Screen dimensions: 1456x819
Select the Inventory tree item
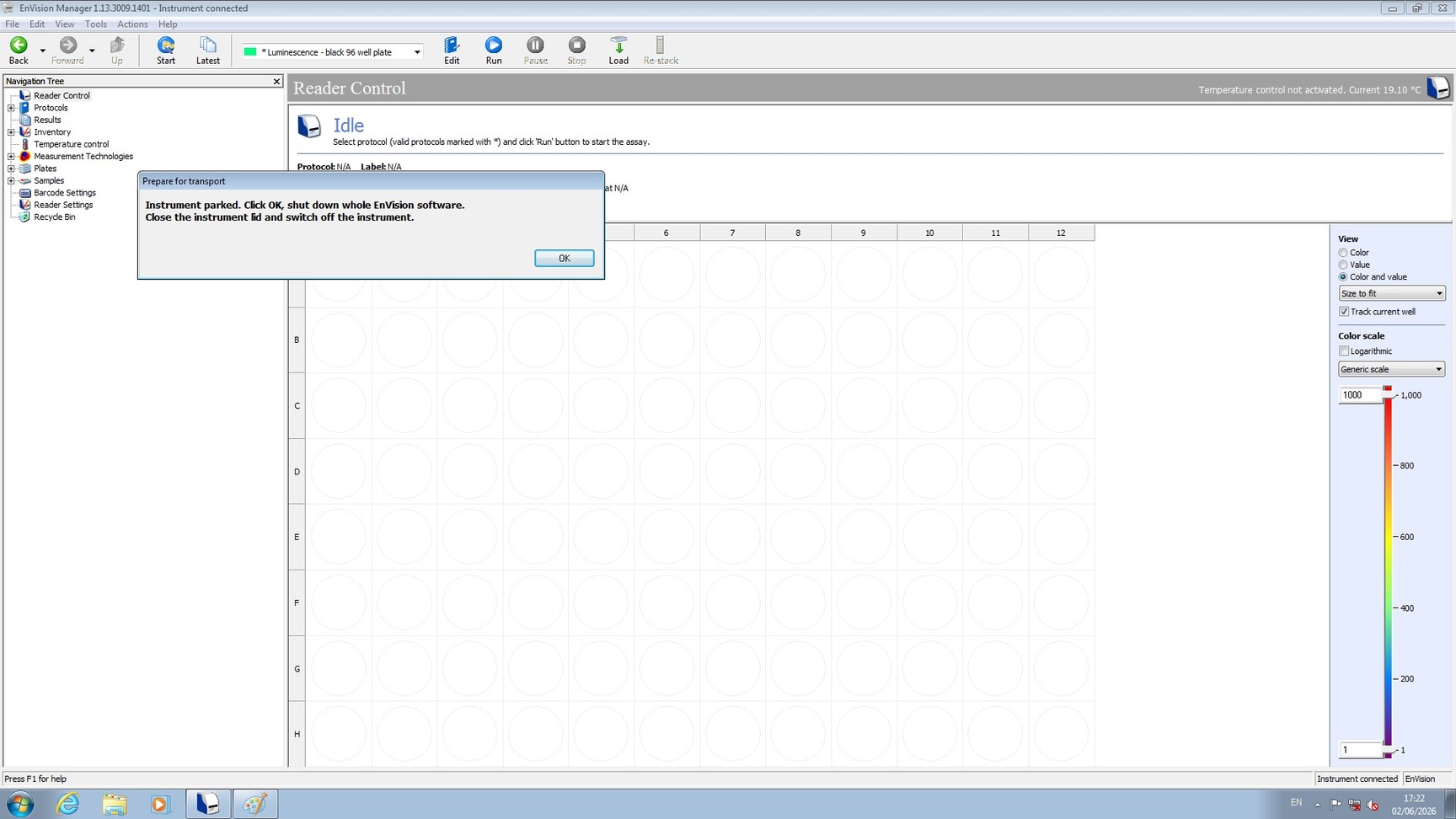point(52,132)
